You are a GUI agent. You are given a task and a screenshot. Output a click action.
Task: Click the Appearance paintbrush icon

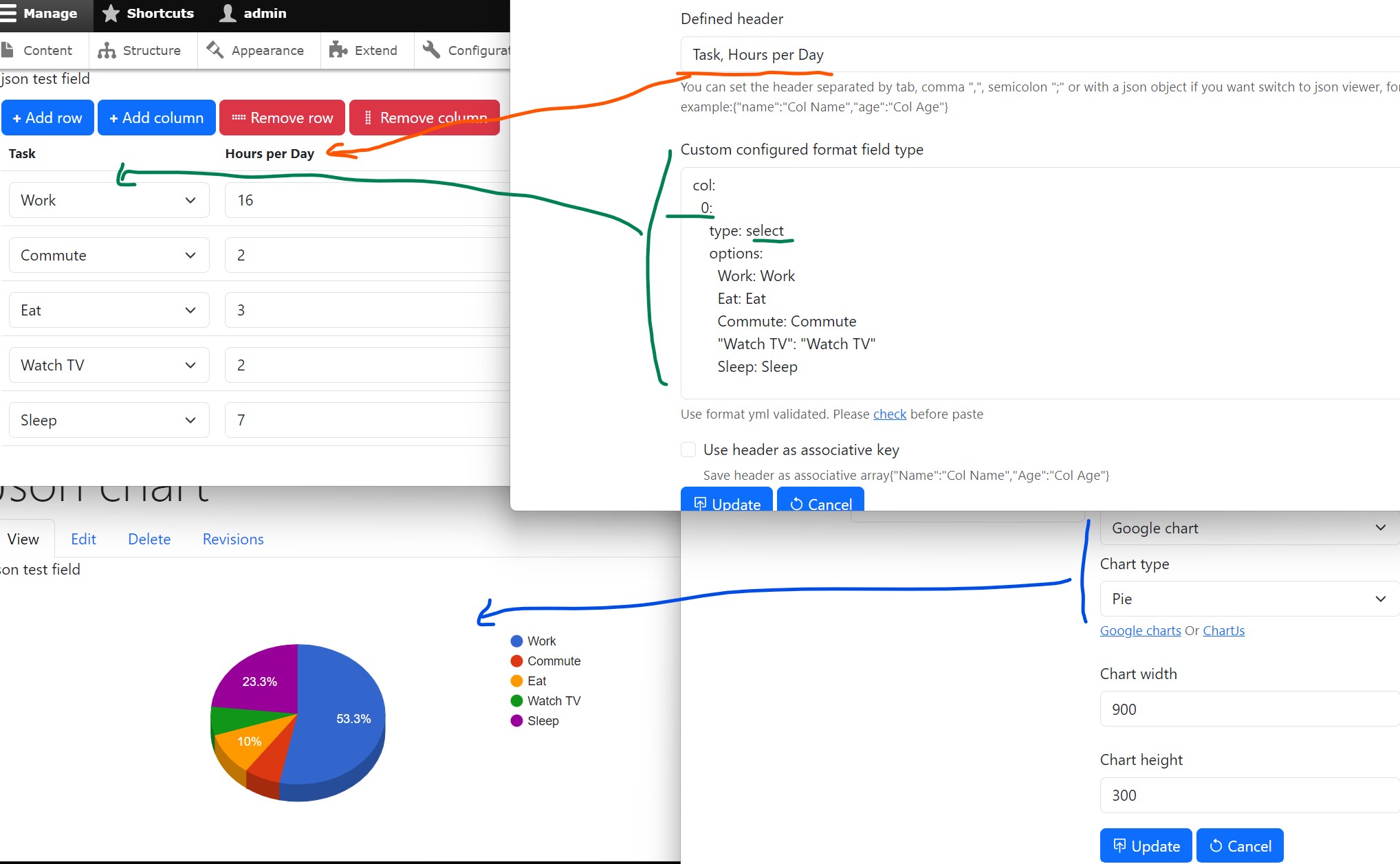(x=215, y=50)
